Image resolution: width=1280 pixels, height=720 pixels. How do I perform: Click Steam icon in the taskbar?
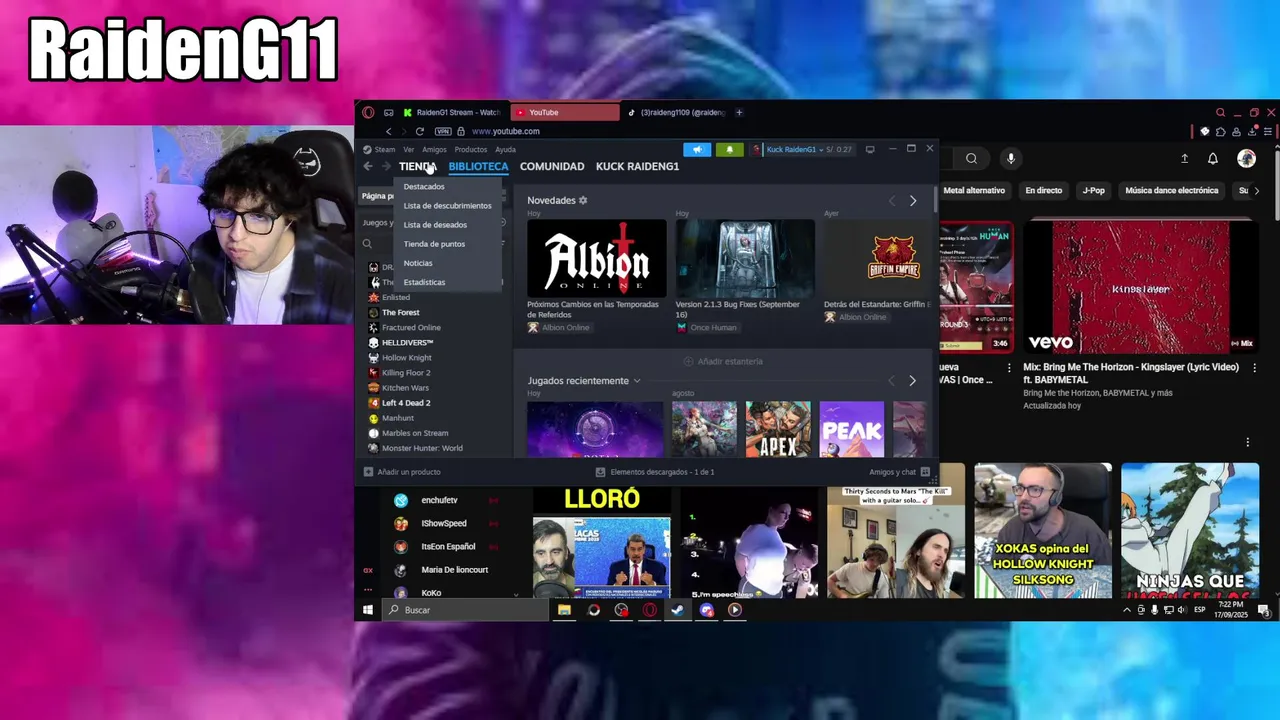pyautogui.click(x=678, y=610)
